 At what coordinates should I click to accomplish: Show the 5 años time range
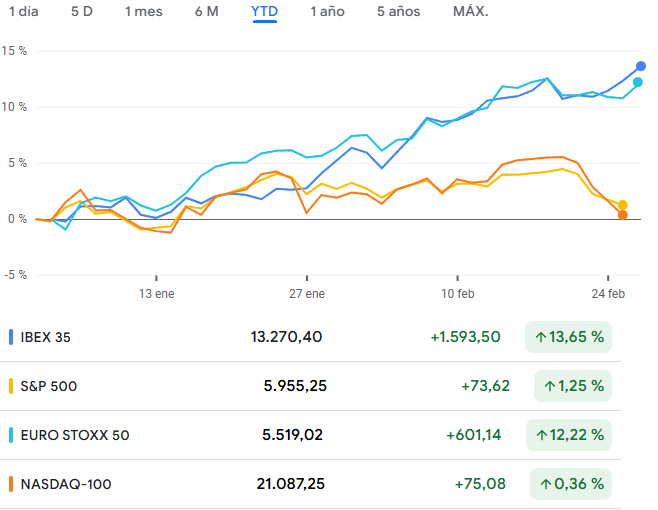398,12
